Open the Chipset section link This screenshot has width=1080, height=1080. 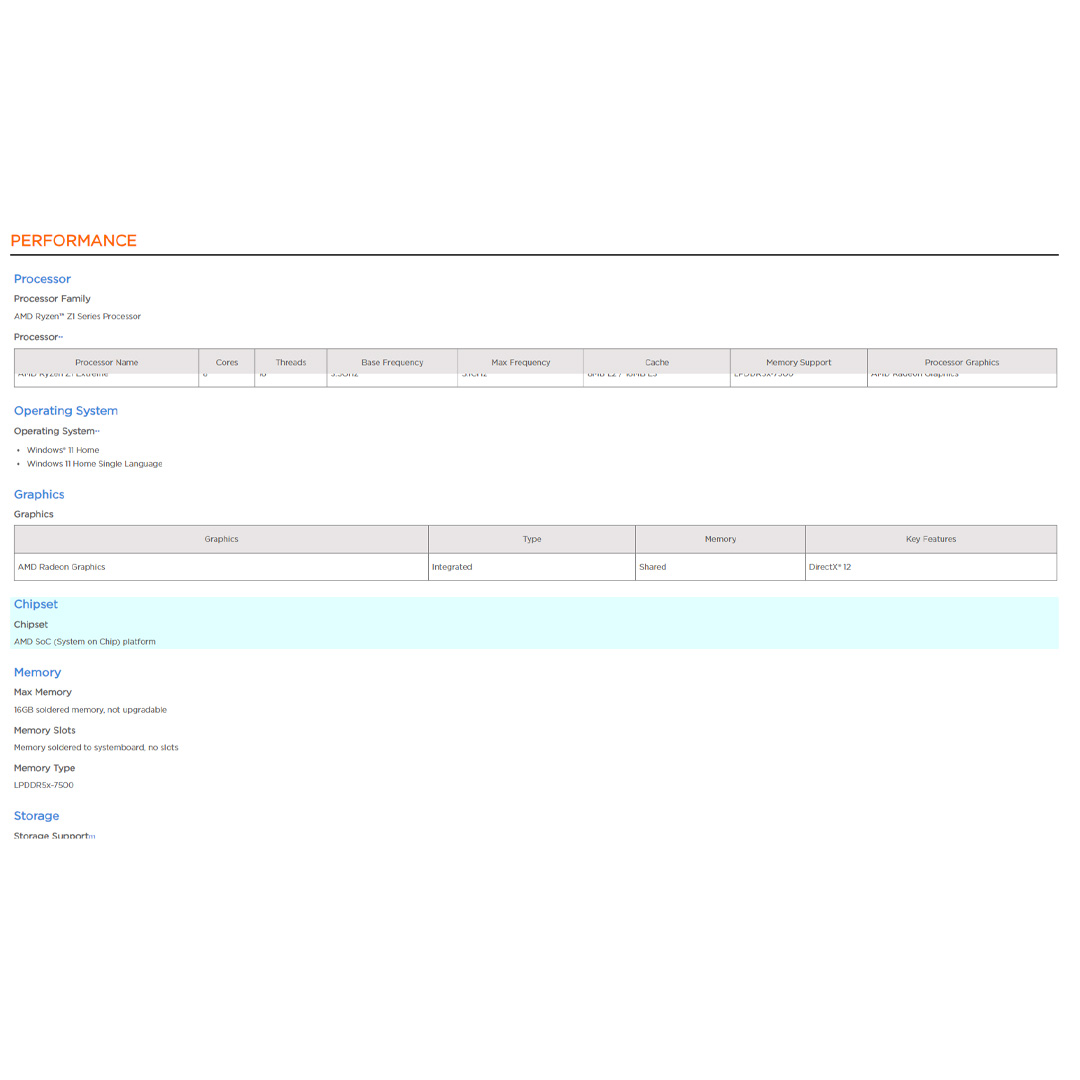pos(35,604)
